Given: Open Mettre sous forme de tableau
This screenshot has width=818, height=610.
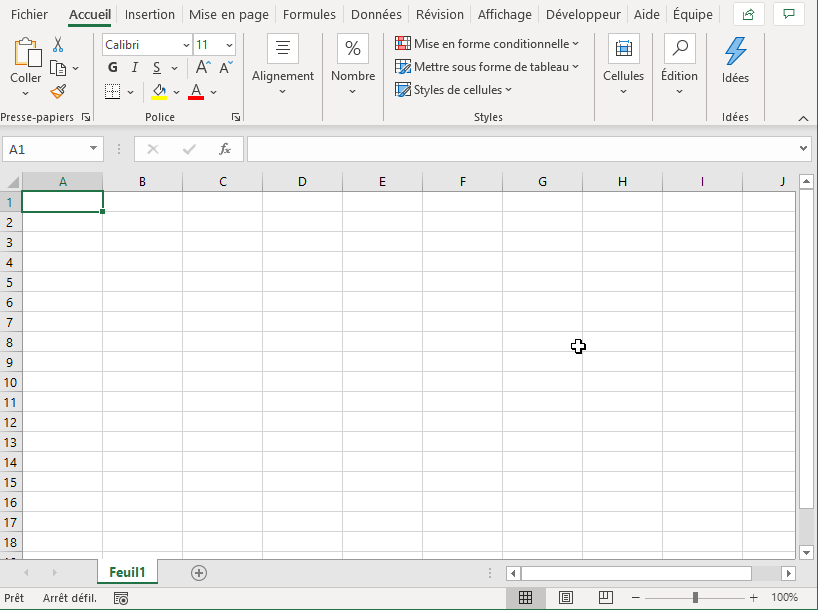Looking at the screenshot, I should point(487,67).
